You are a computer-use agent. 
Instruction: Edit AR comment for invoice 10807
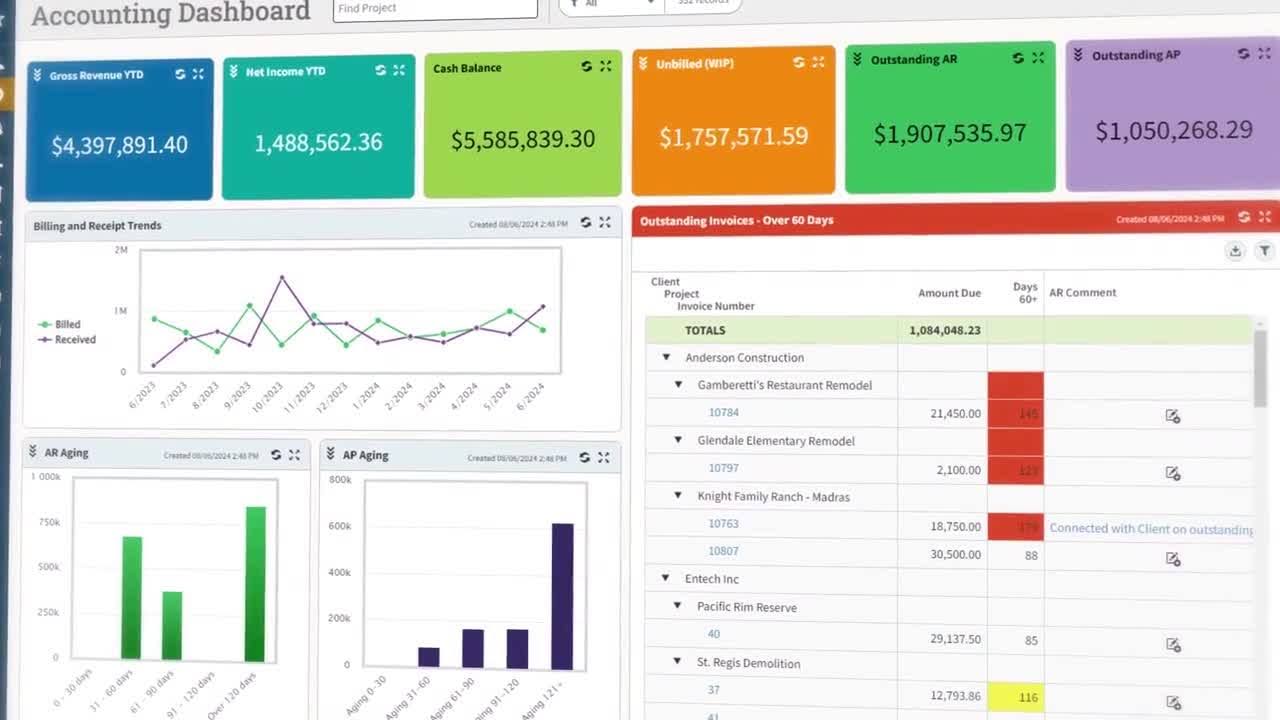point(1173,559)
